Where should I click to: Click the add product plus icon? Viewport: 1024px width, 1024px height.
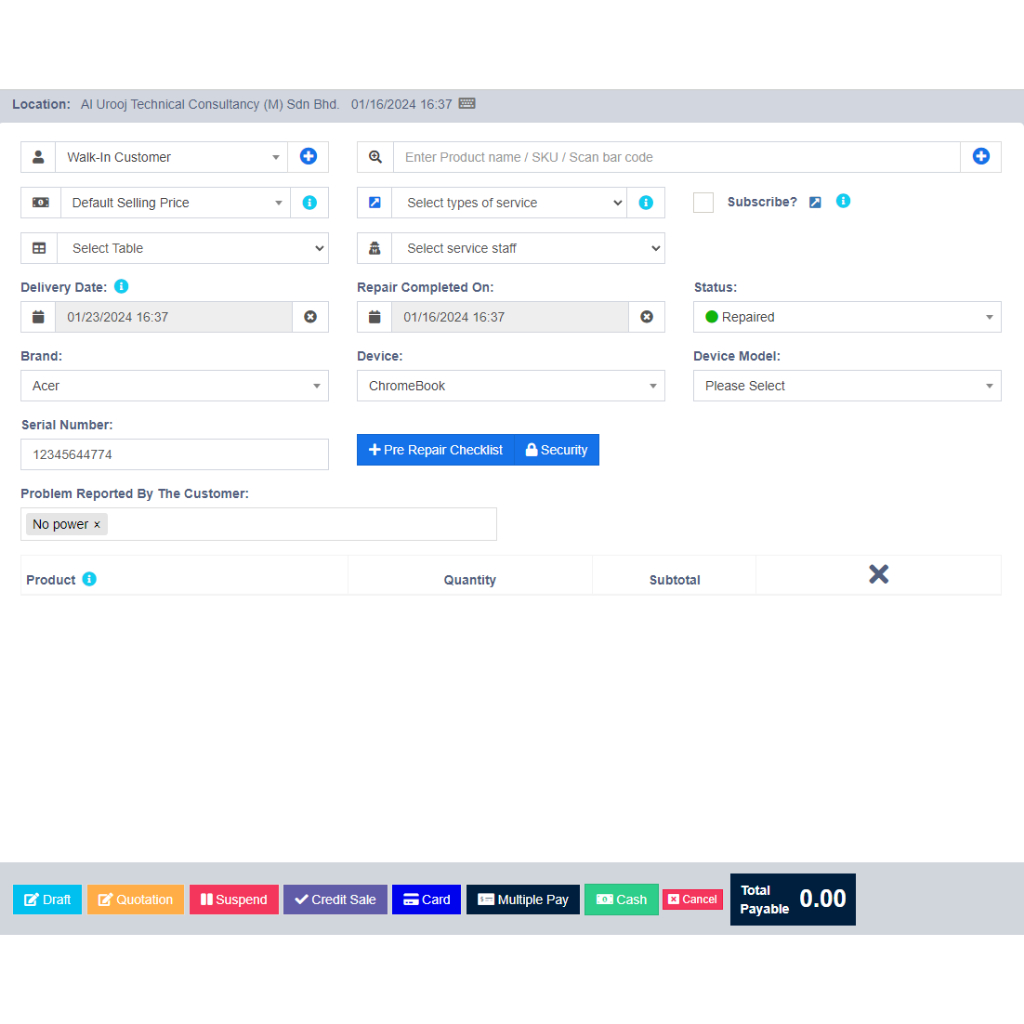pyautogui.click(x=981, y=157)
